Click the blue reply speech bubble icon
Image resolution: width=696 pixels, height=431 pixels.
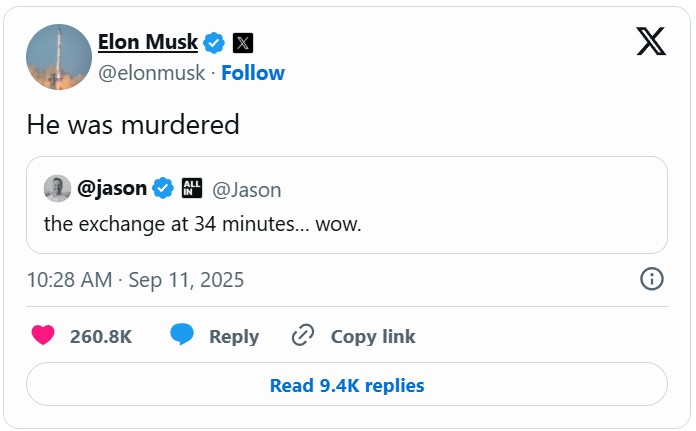(x=182, y=336)
